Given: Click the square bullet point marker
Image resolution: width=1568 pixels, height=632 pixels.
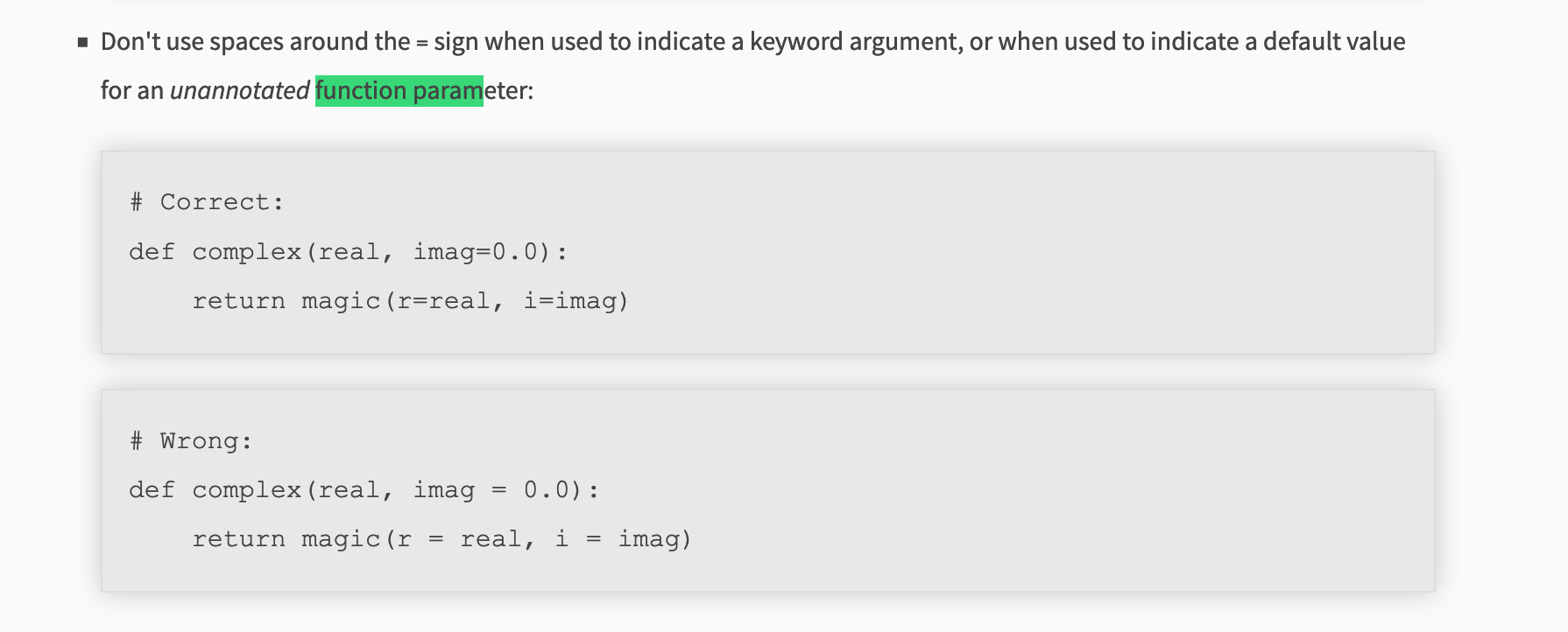Looking at the screenshot, I should pos(83,42).
